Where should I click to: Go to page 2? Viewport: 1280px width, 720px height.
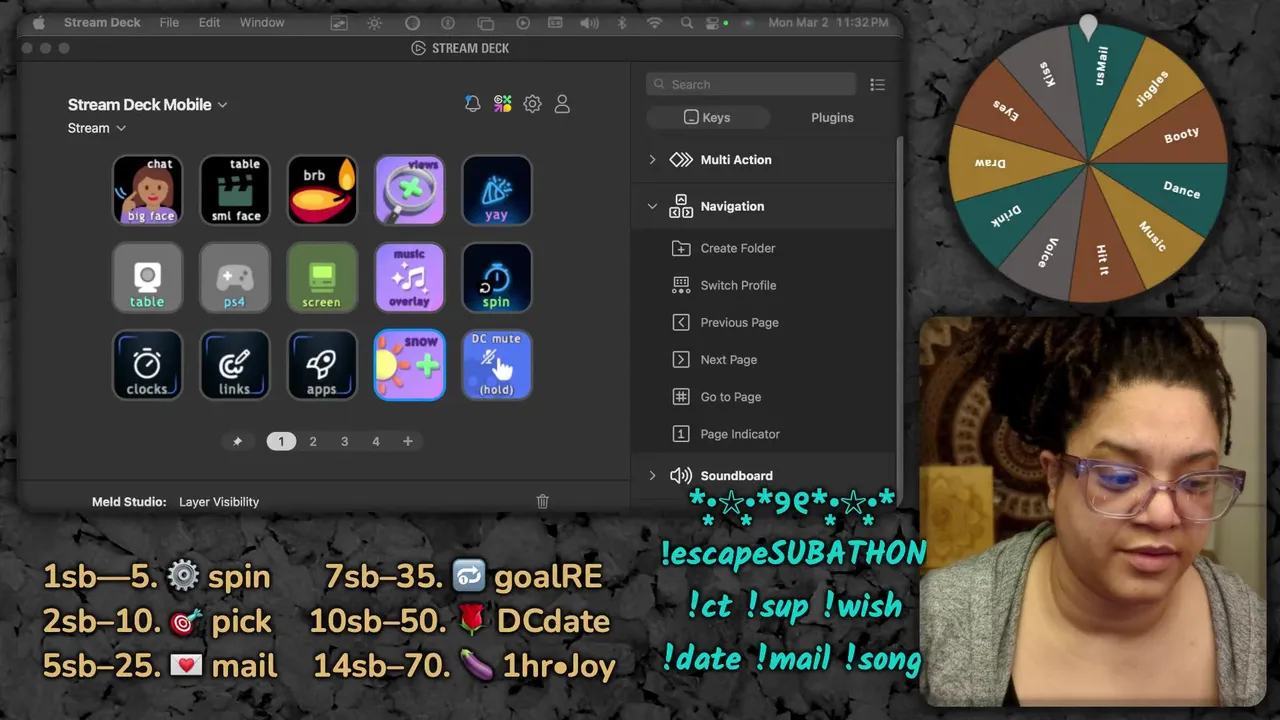click(313, 441)
